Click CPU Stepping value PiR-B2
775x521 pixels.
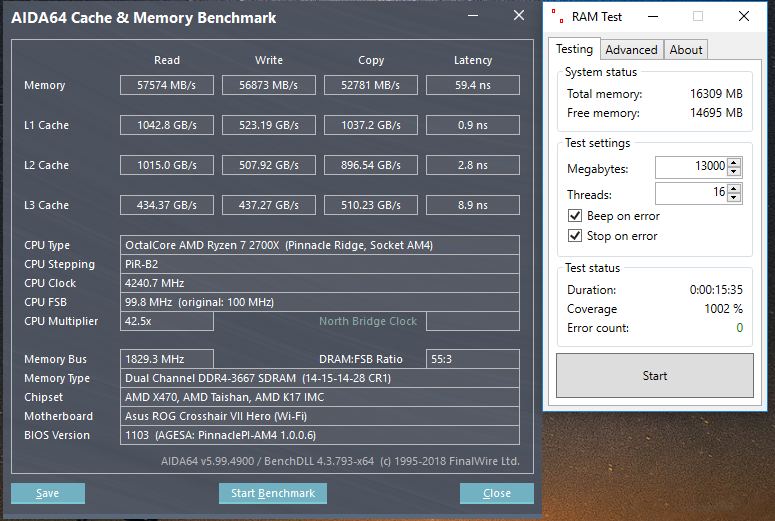coord(320,264)
